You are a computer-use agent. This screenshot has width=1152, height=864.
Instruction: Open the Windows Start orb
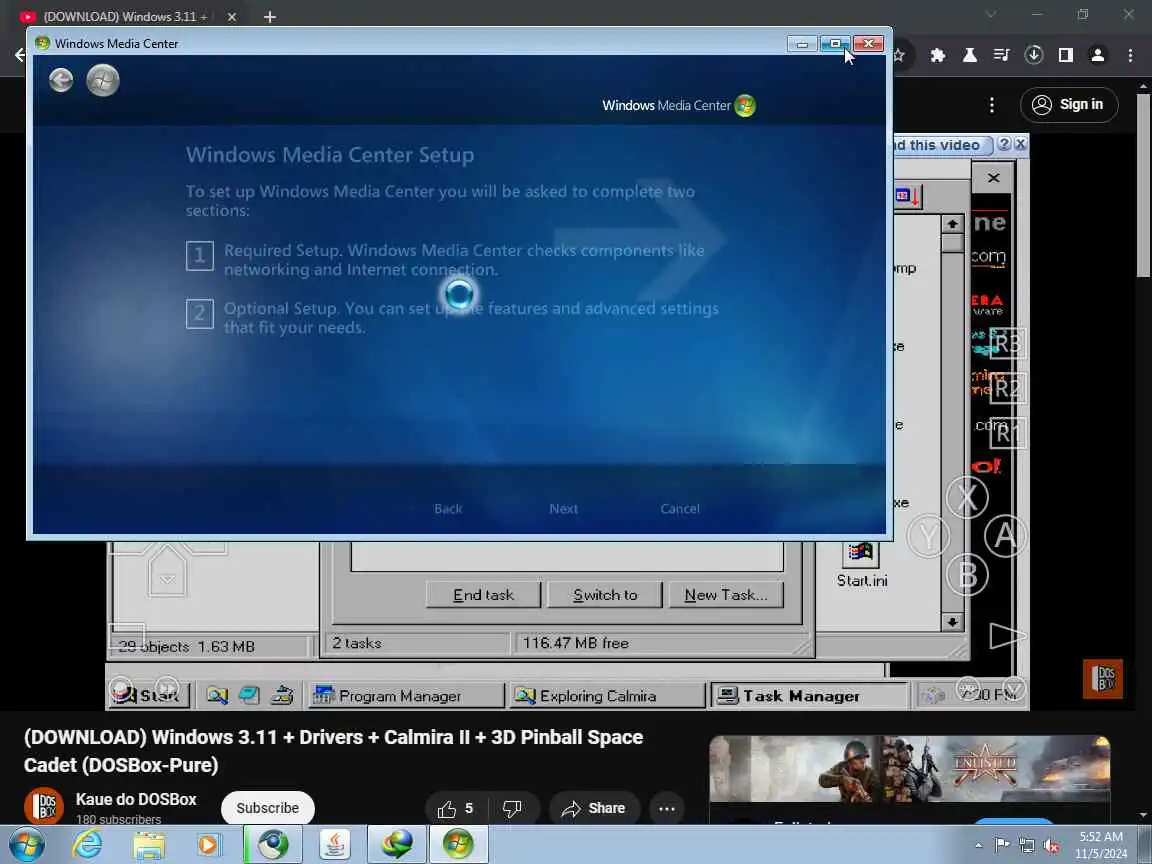(27, 845)
